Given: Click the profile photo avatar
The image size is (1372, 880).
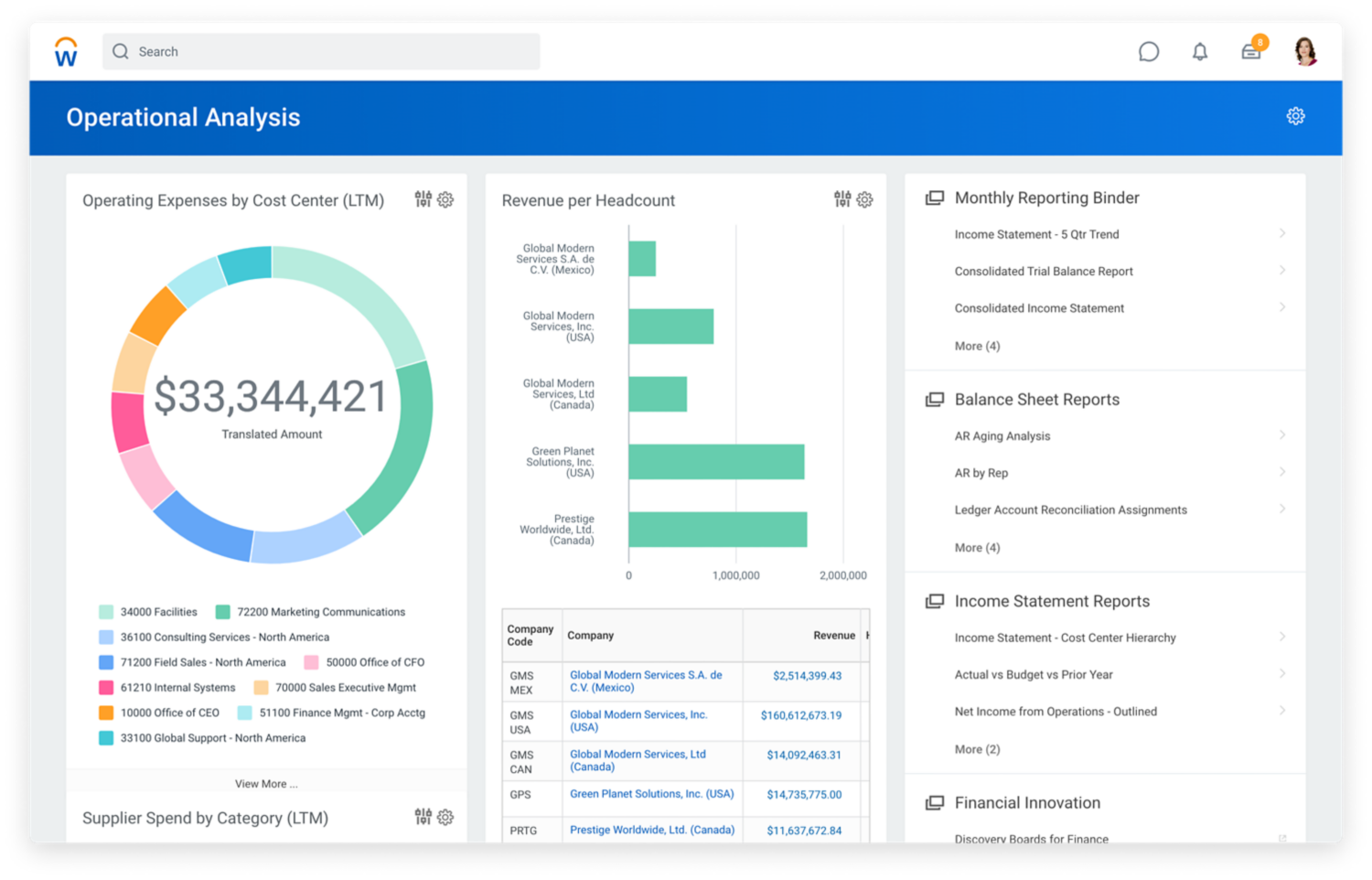Looking at the screenshot, I should point(1302,51).
